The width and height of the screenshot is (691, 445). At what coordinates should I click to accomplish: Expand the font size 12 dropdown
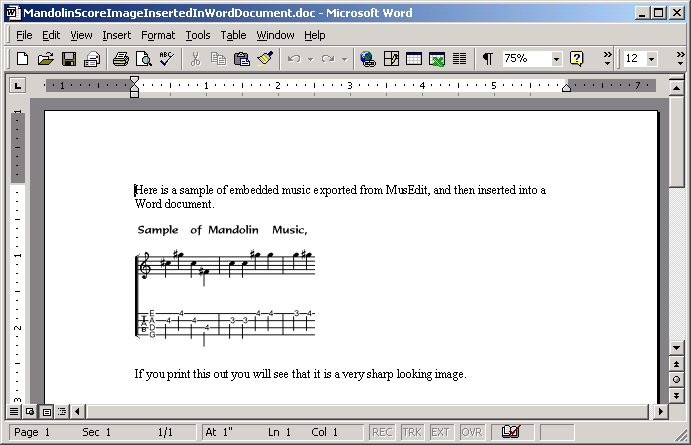(x=651, y=59)
